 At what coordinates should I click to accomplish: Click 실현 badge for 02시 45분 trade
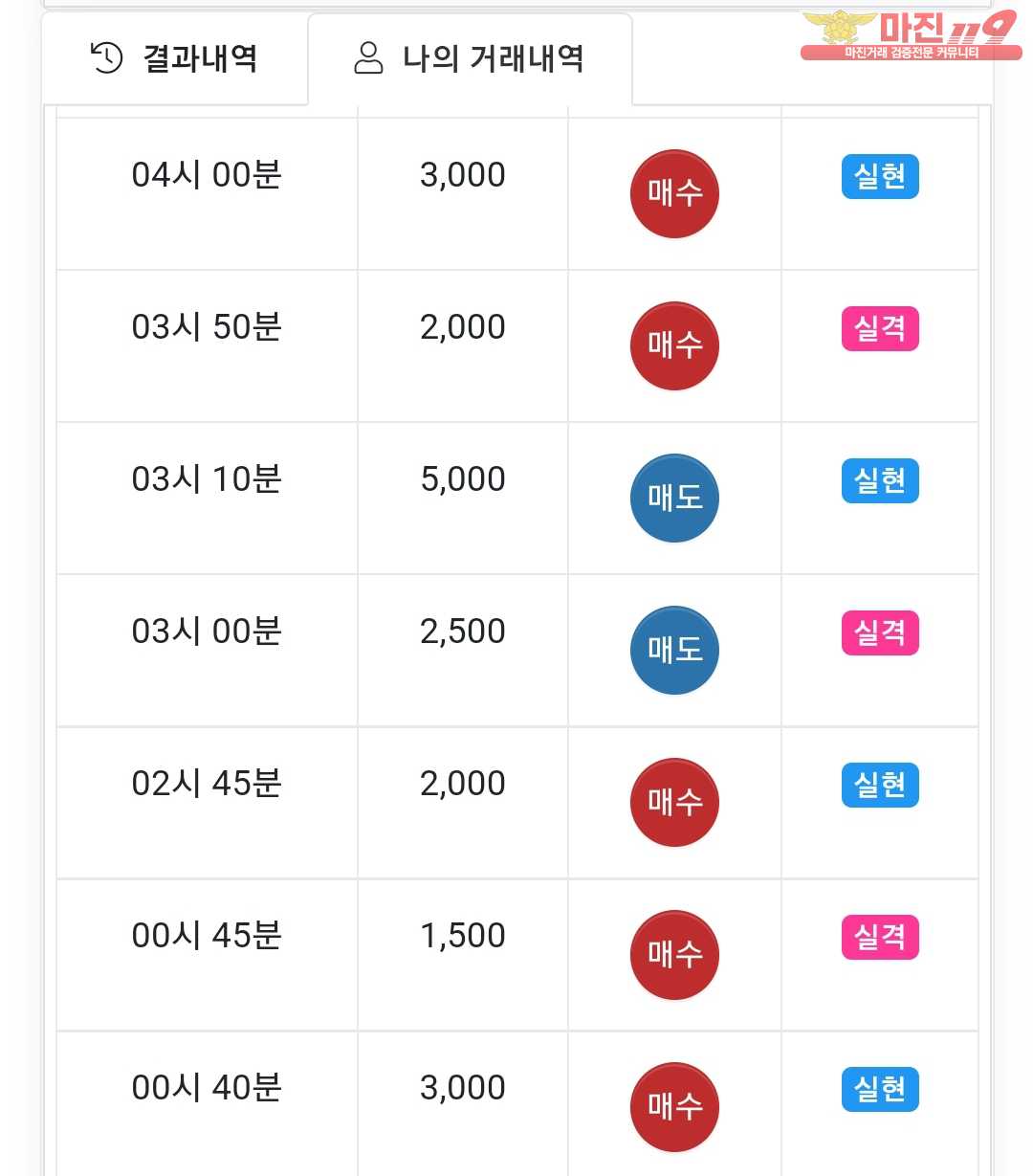(x=880, y=786)
